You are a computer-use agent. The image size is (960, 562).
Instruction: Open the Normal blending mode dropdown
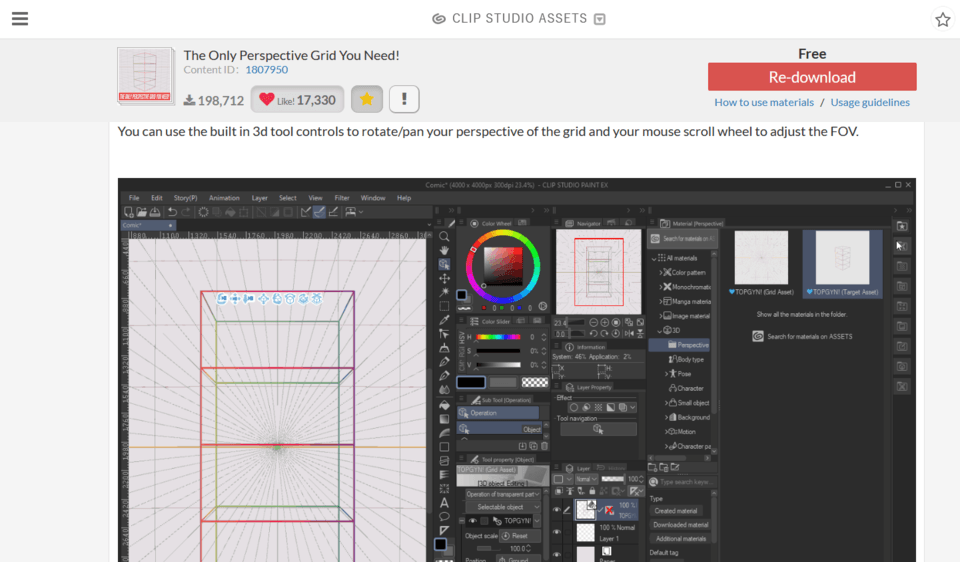click(x=585, y=479)
